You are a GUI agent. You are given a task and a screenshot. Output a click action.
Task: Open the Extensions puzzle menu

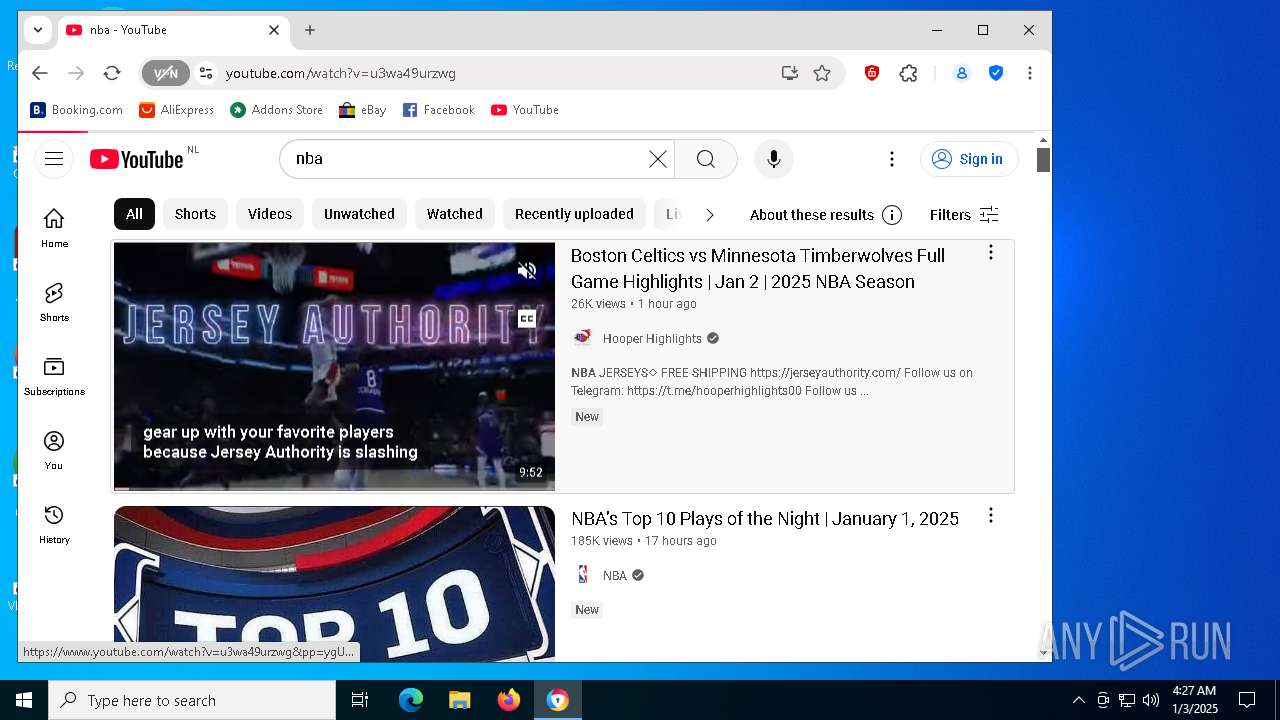[908, 73]
